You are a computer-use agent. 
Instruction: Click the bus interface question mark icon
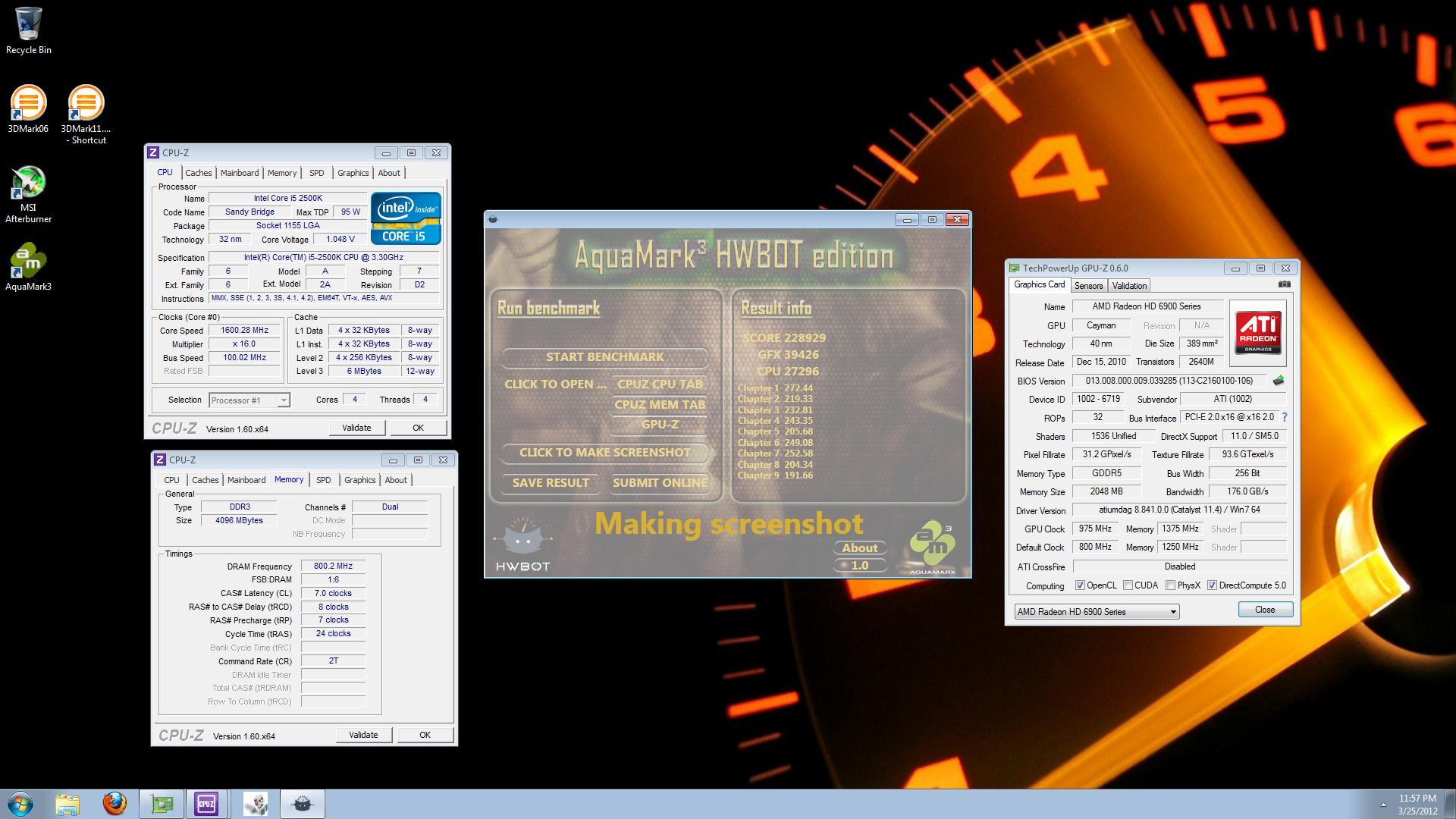[x=1284, y=417]
